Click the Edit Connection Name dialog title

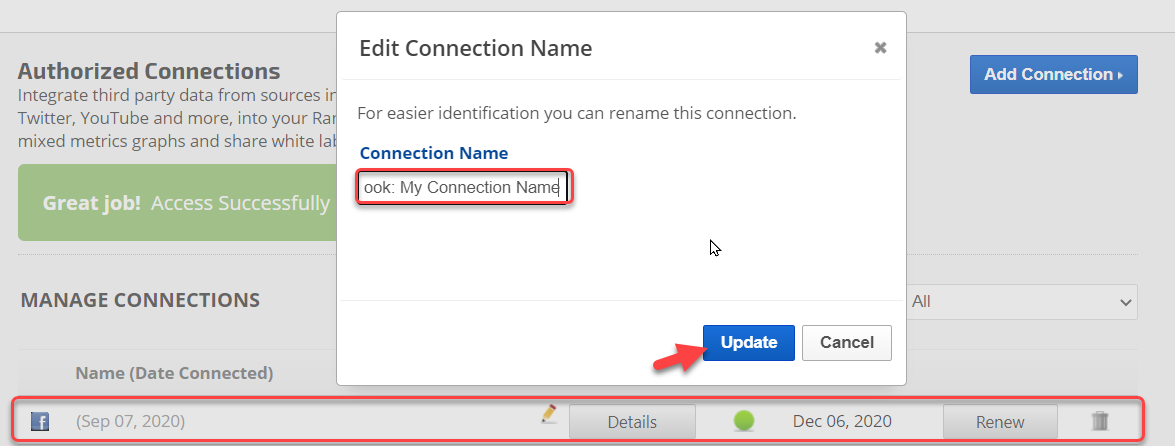475,48
